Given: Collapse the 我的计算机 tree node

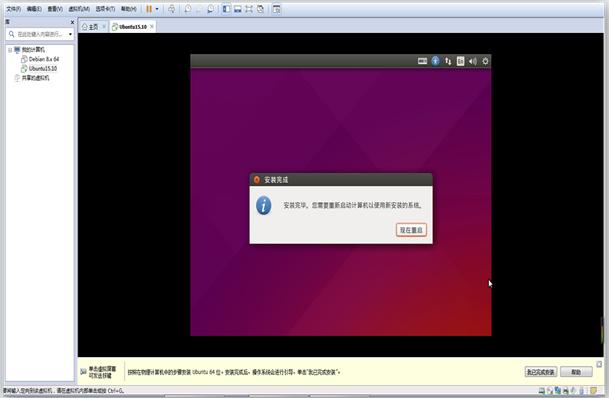Looking at the screenshot, I should click(10, 50).
